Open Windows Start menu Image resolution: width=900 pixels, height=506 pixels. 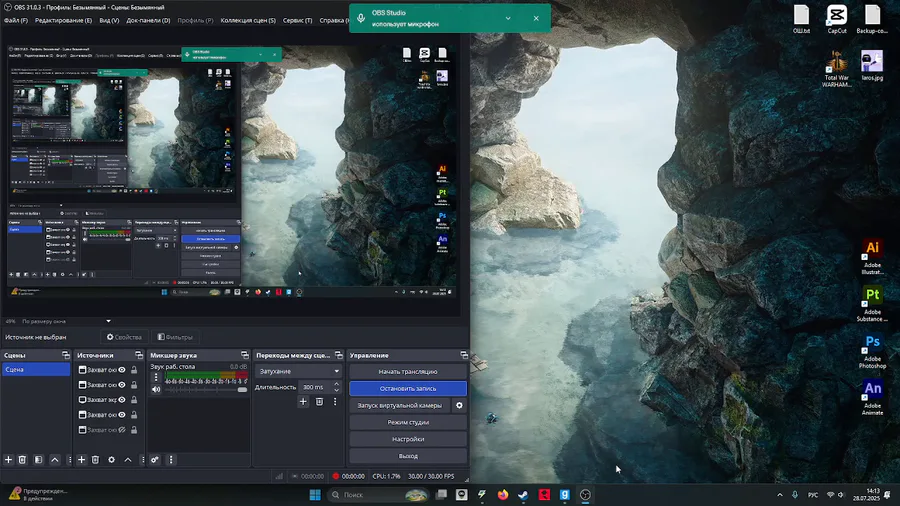(315, 495)
